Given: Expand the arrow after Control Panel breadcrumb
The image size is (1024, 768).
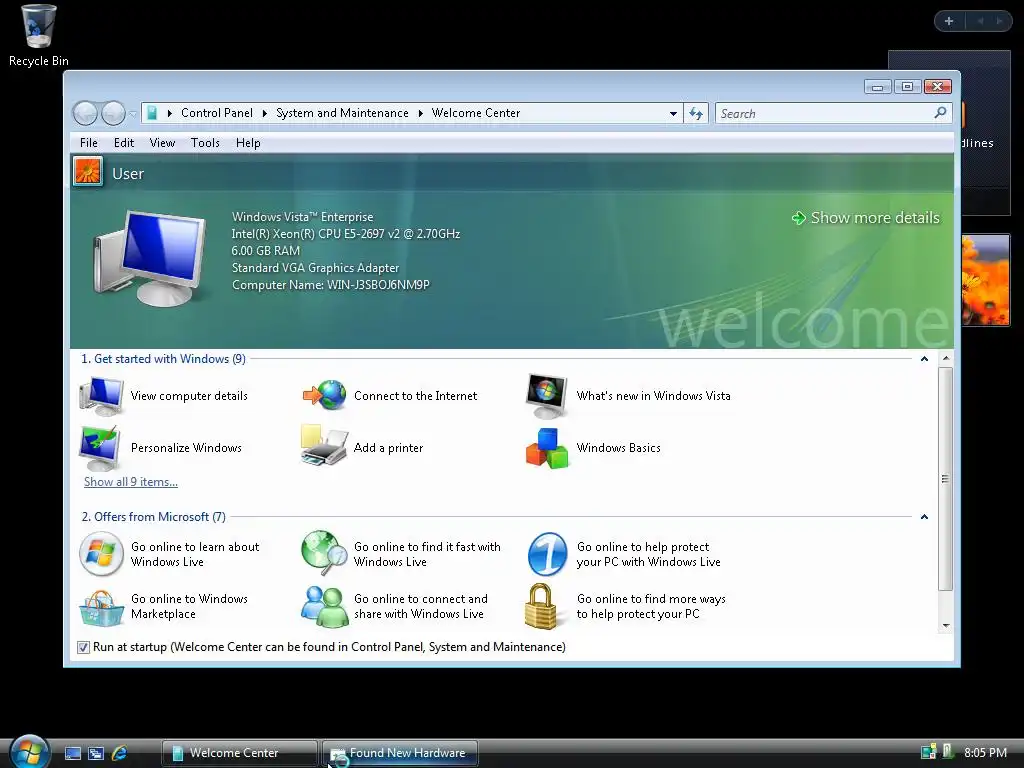Looking at the screenshot, I should click(x=264, y=113).
